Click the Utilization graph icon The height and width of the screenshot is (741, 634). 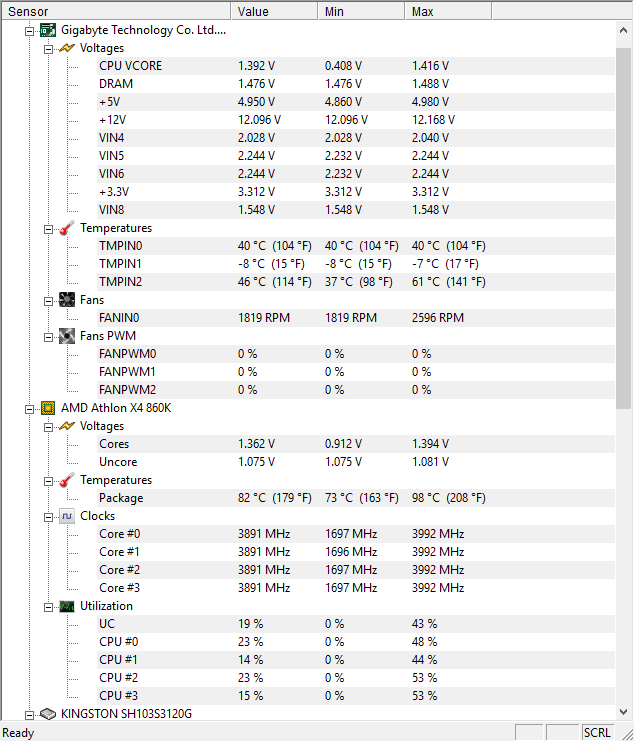point(67,606)
